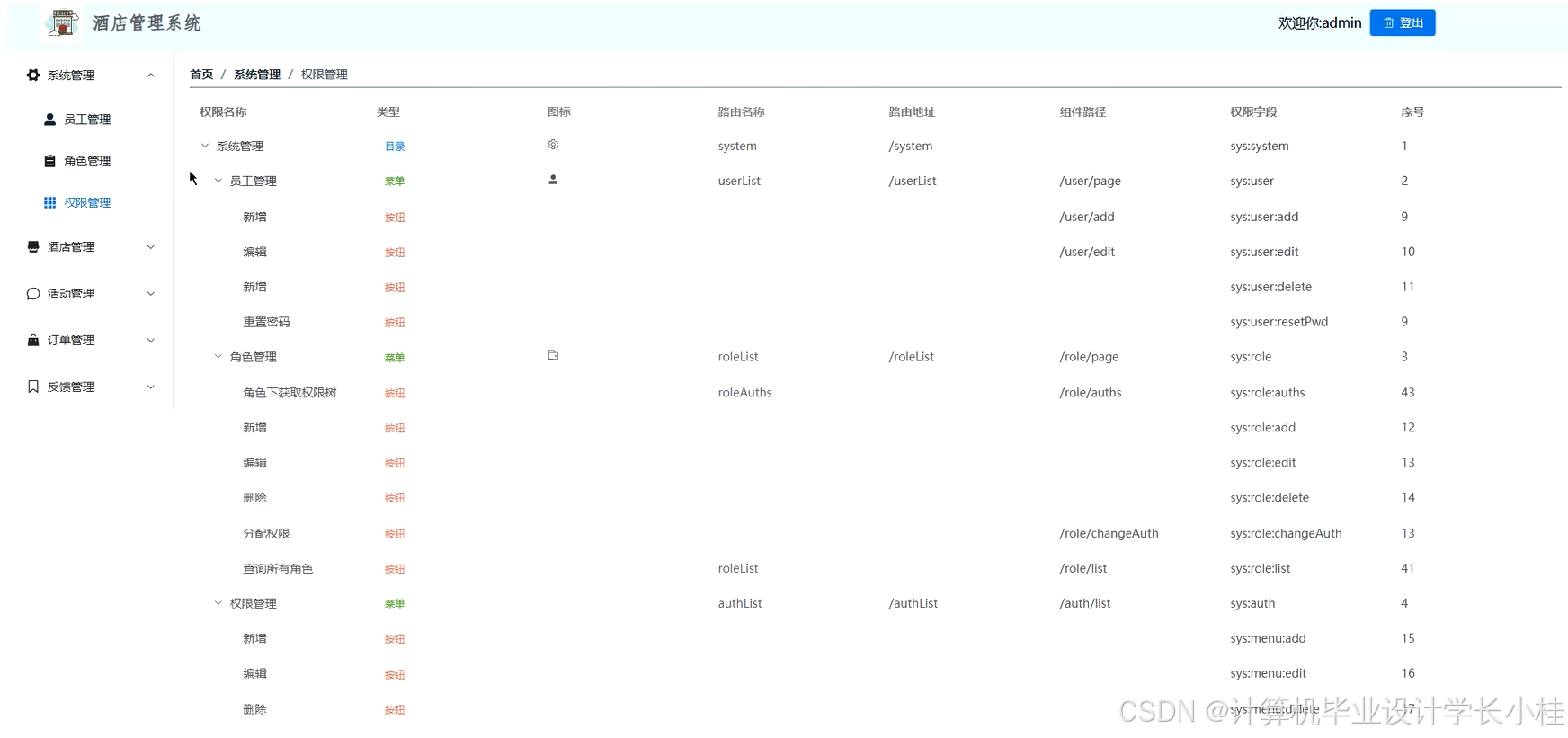Click the 序号 column header

coord(1412,112)
